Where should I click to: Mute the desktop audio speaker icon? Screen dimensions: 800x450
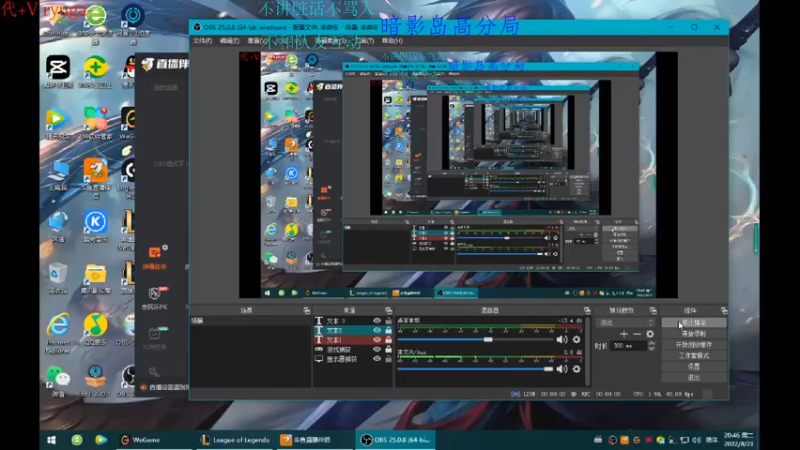pos(562,339)
